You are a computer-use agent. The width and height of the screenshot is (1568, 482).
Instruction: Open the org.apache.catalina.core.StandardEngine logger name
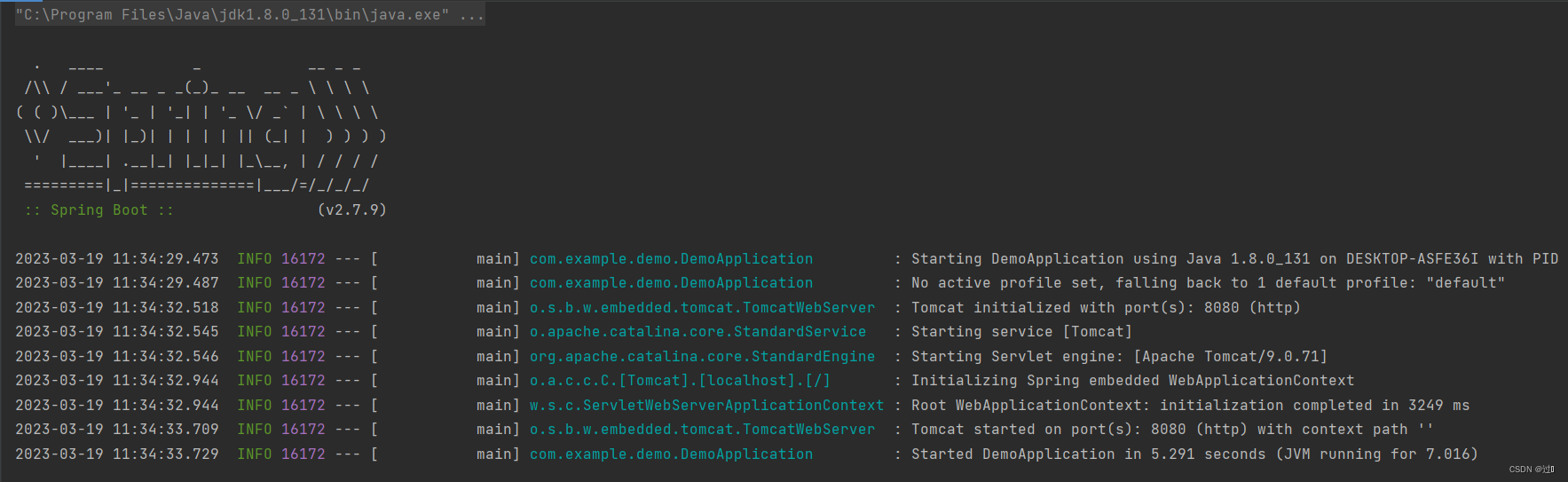pos(703,357)
